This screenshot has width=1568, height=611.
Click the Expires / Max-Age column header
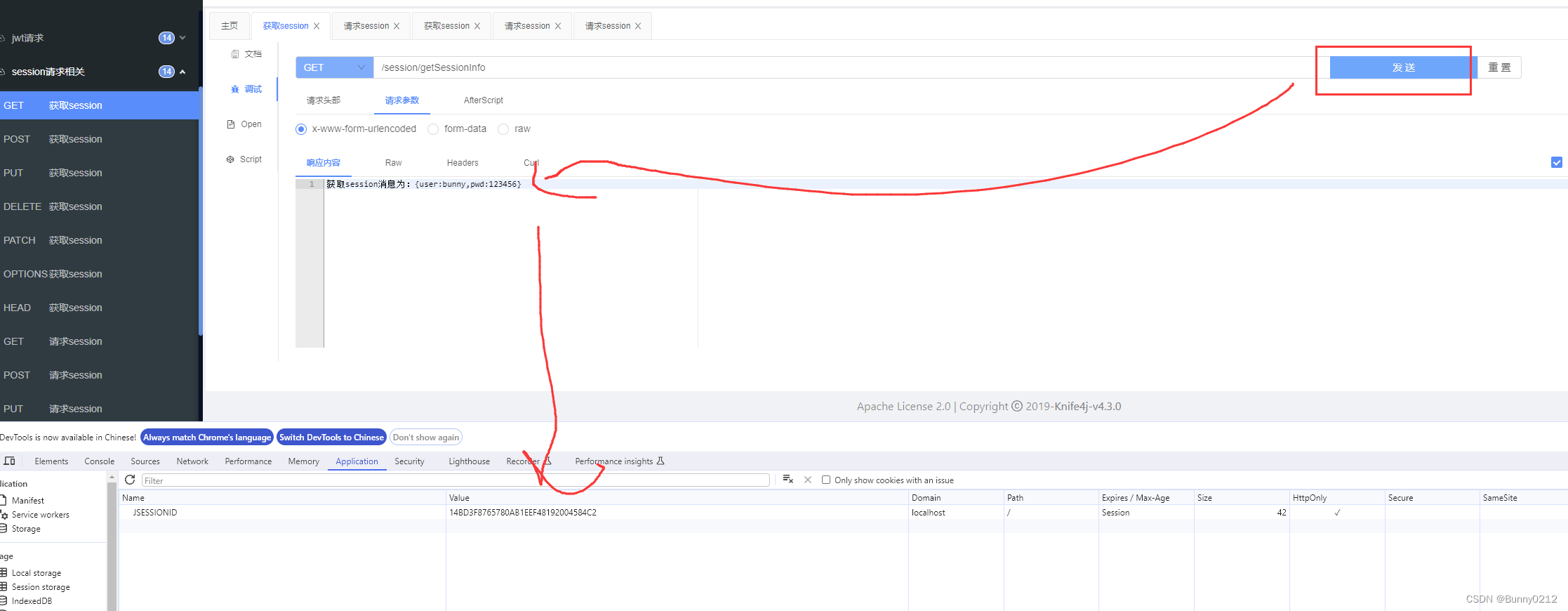(x=1146, y=497)
